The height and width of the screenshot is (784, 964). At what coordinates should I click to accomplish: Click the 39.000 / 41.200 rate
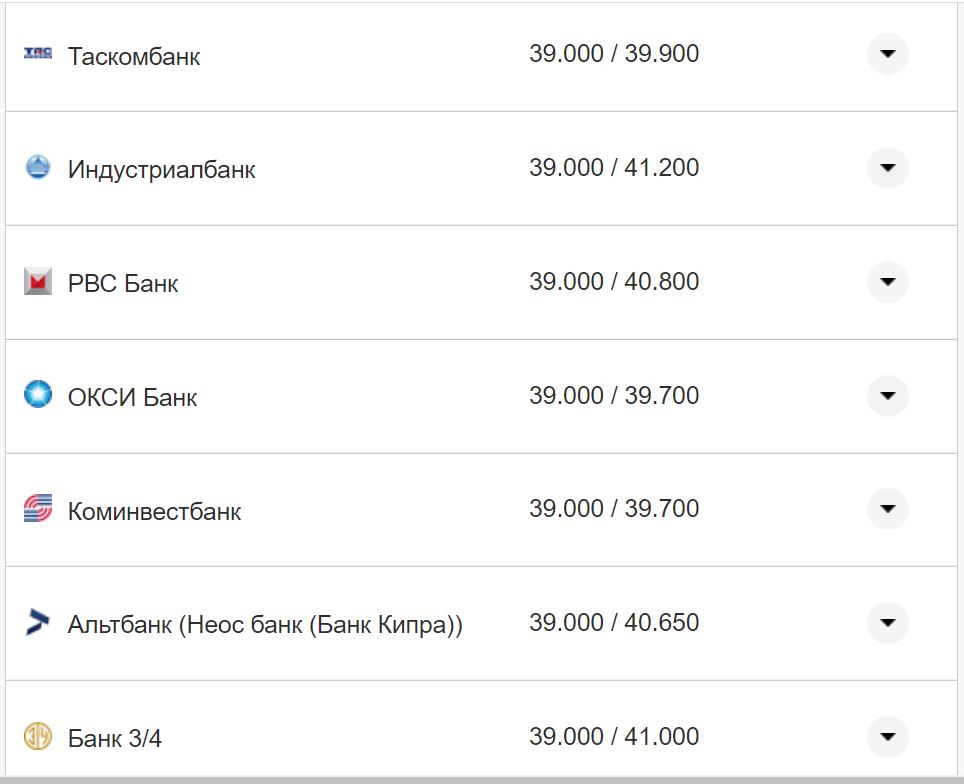[614, 168]
